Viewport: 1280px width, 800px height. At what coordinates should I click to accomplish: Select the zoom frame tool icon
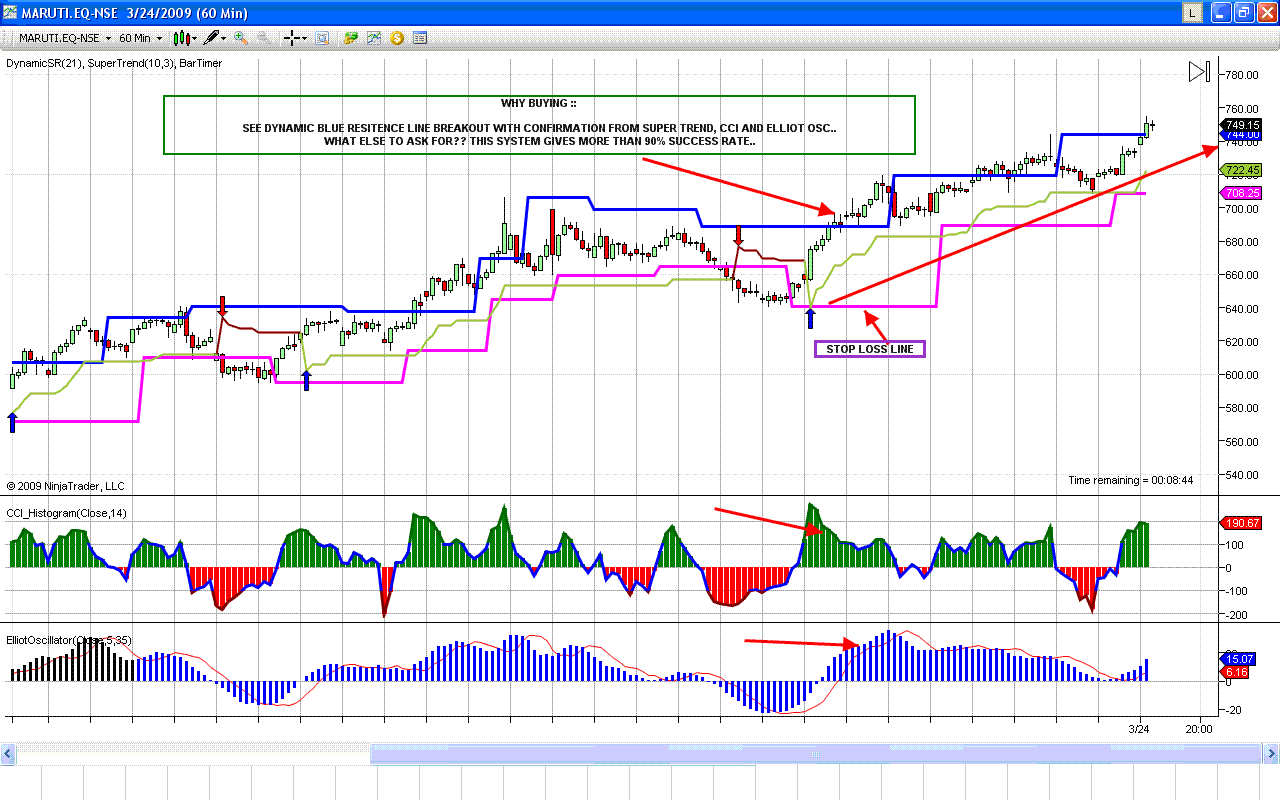322,38
